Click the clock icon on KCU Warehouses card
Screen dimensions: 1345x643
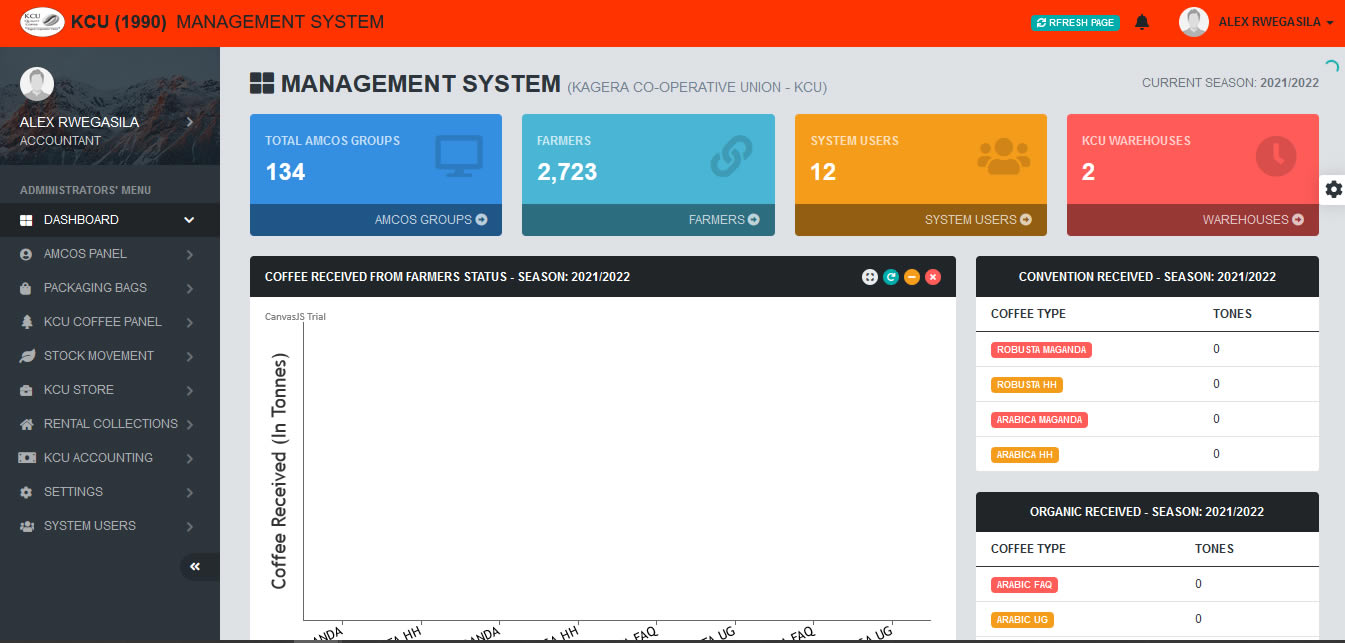(1275, 156)
